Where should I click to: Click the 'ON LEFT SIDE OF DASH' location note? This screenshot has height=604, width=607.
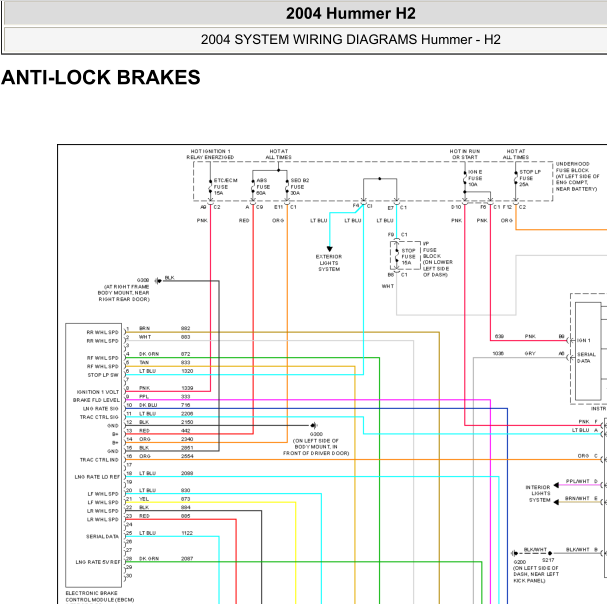tap(536, 574)
